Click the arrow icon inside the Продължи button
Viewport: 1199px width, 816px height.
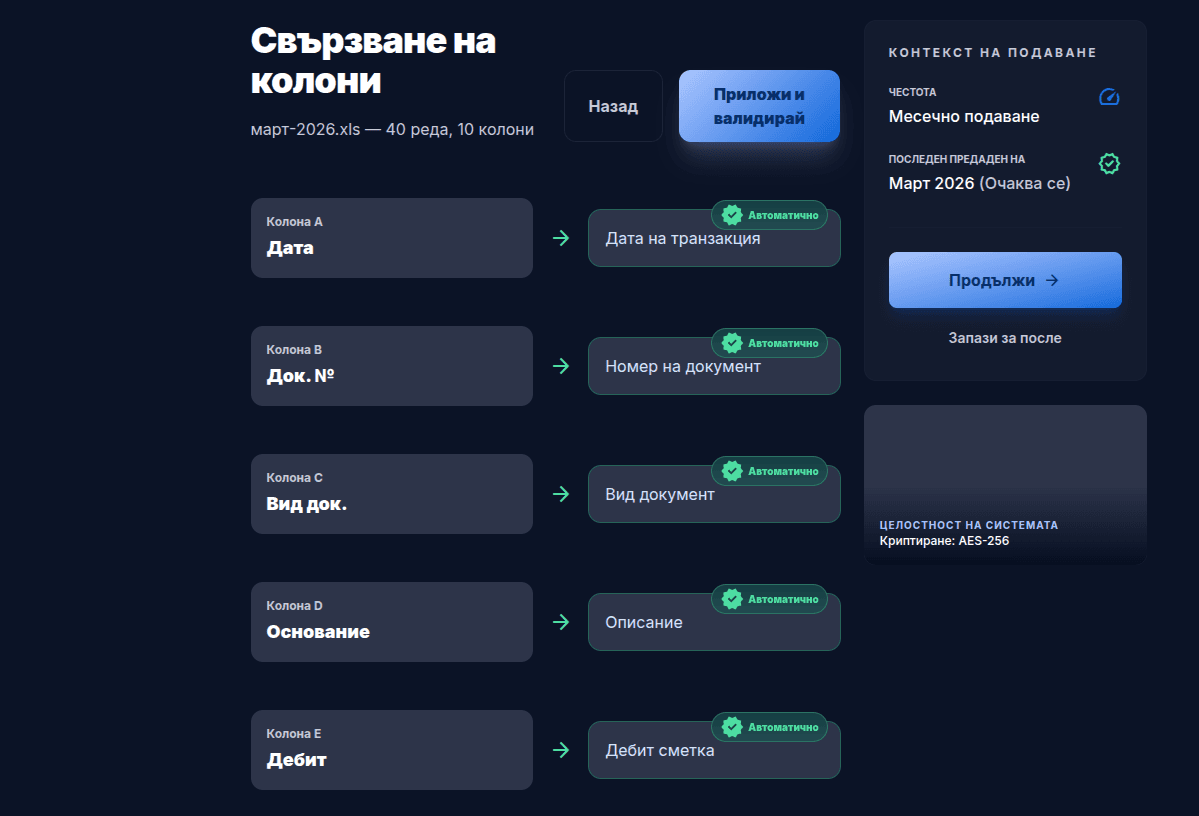click(1053, 281)
